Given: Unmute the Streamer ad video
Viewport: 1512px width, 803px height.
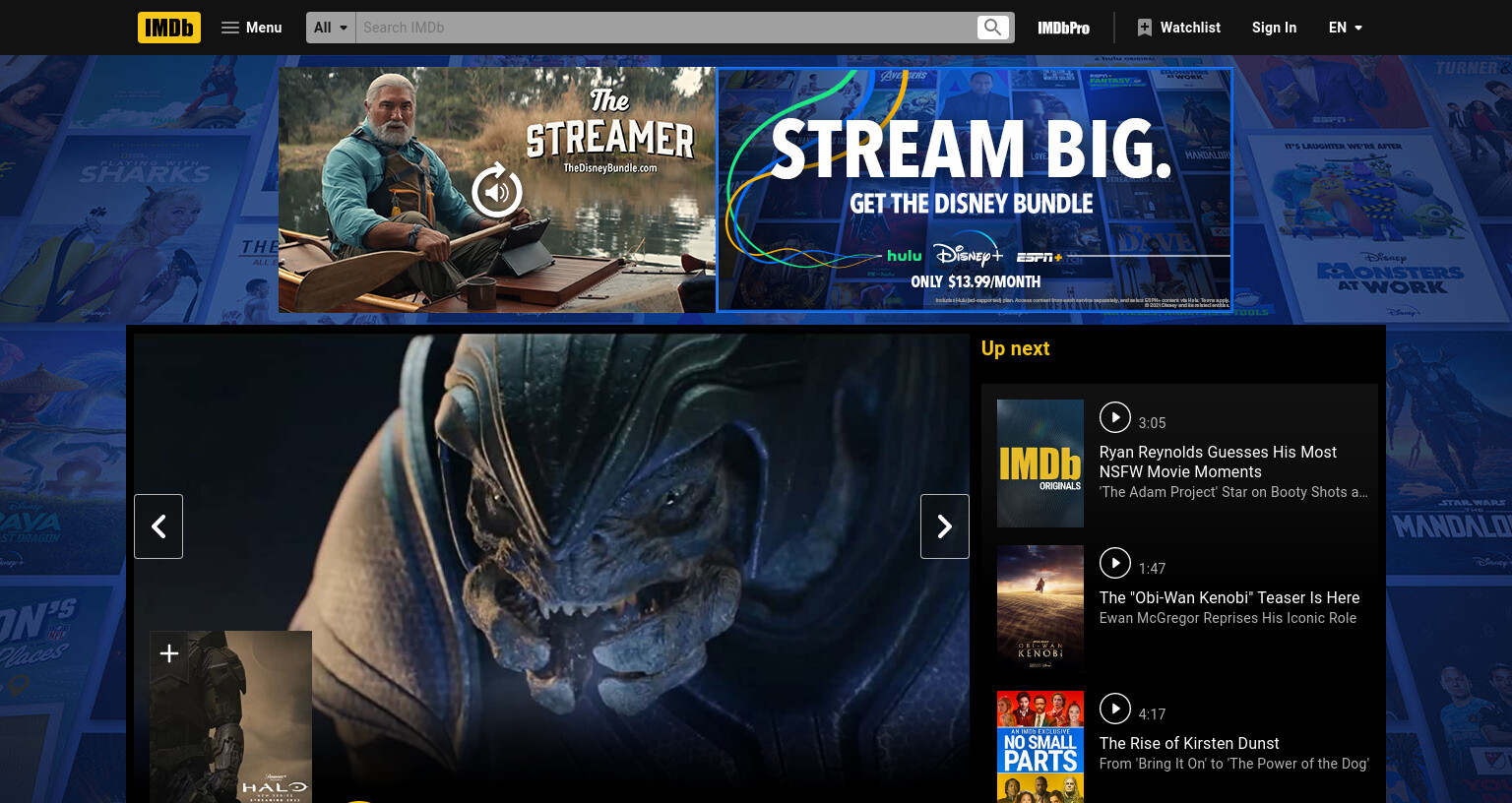Looking at the screenshot, I should [x=497, y=190].
